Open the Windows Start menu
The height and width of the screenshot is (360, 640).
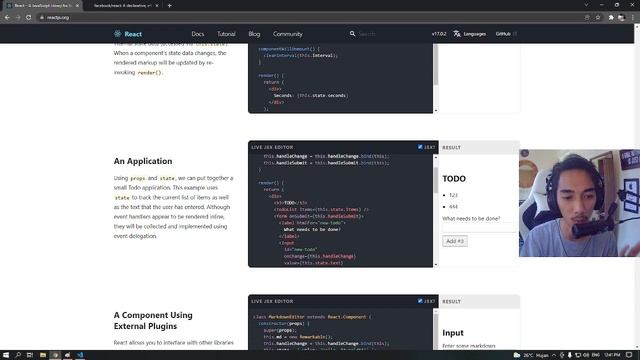tap(6, 355)
